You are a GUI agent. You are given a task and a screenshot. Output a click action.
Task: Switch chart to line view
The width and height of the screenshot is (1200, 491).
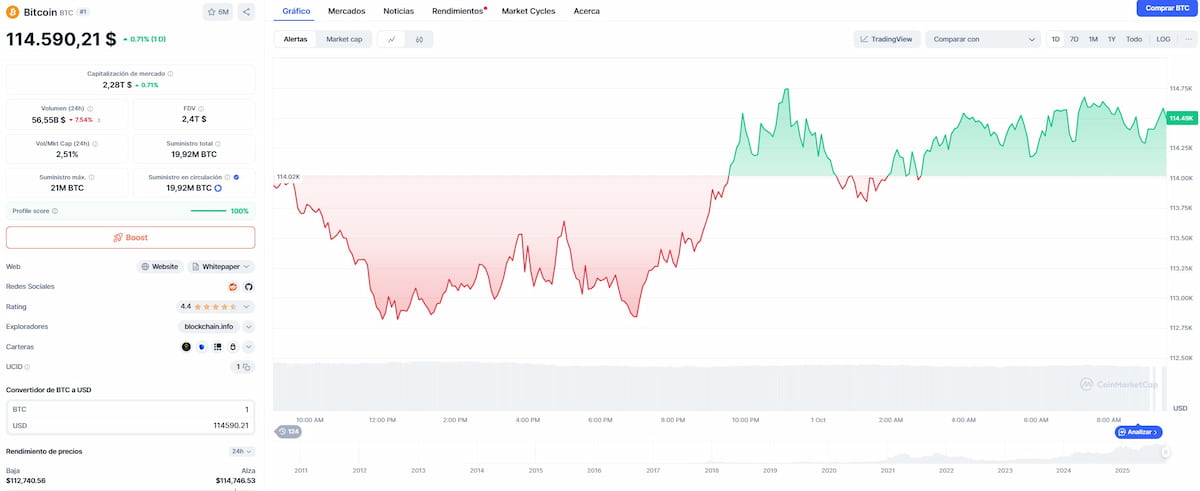tap(391, 40)
